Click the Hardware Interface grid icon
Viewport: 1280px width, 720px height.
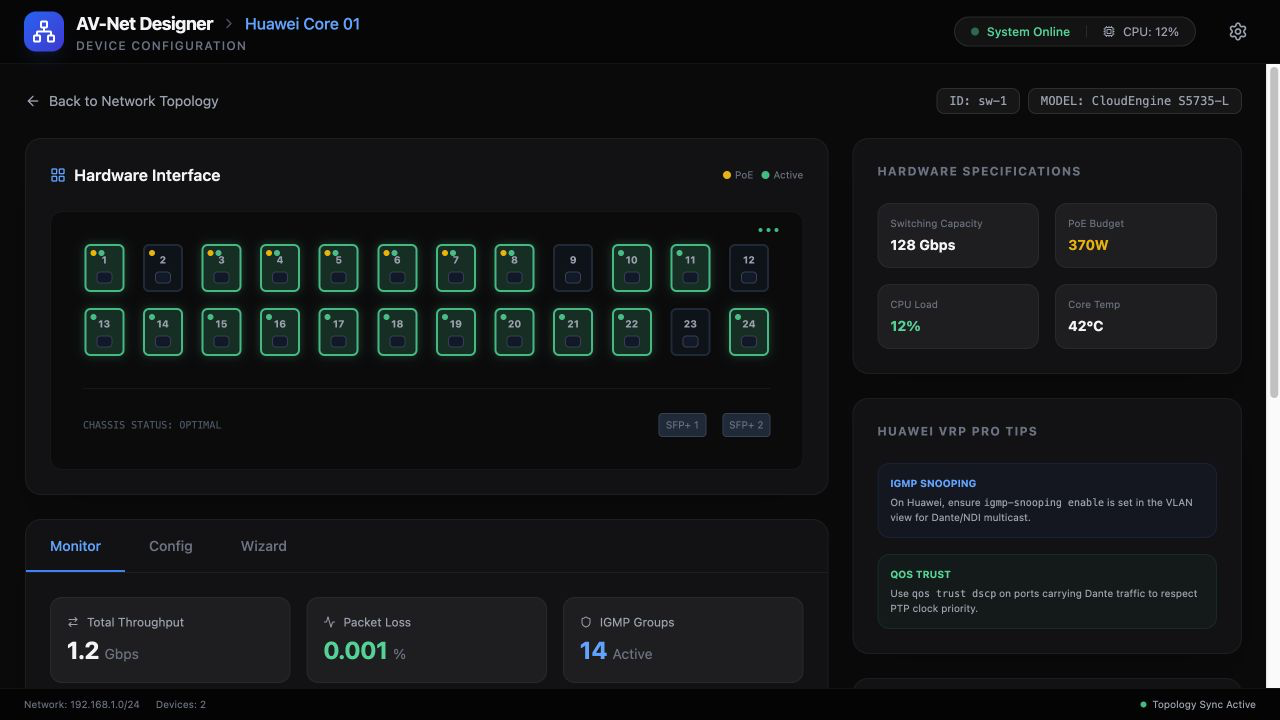click(x=58, y=175)
